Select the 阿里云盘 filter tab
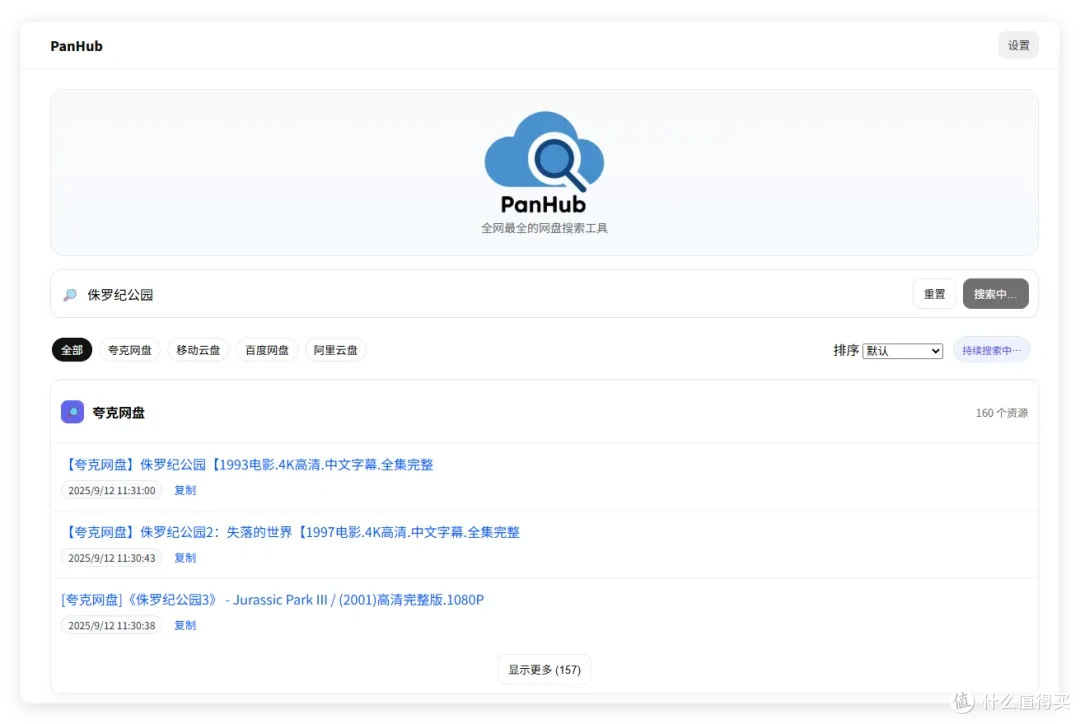Image resolution: width=1080 pixels, height=724 pixels. 335,350
